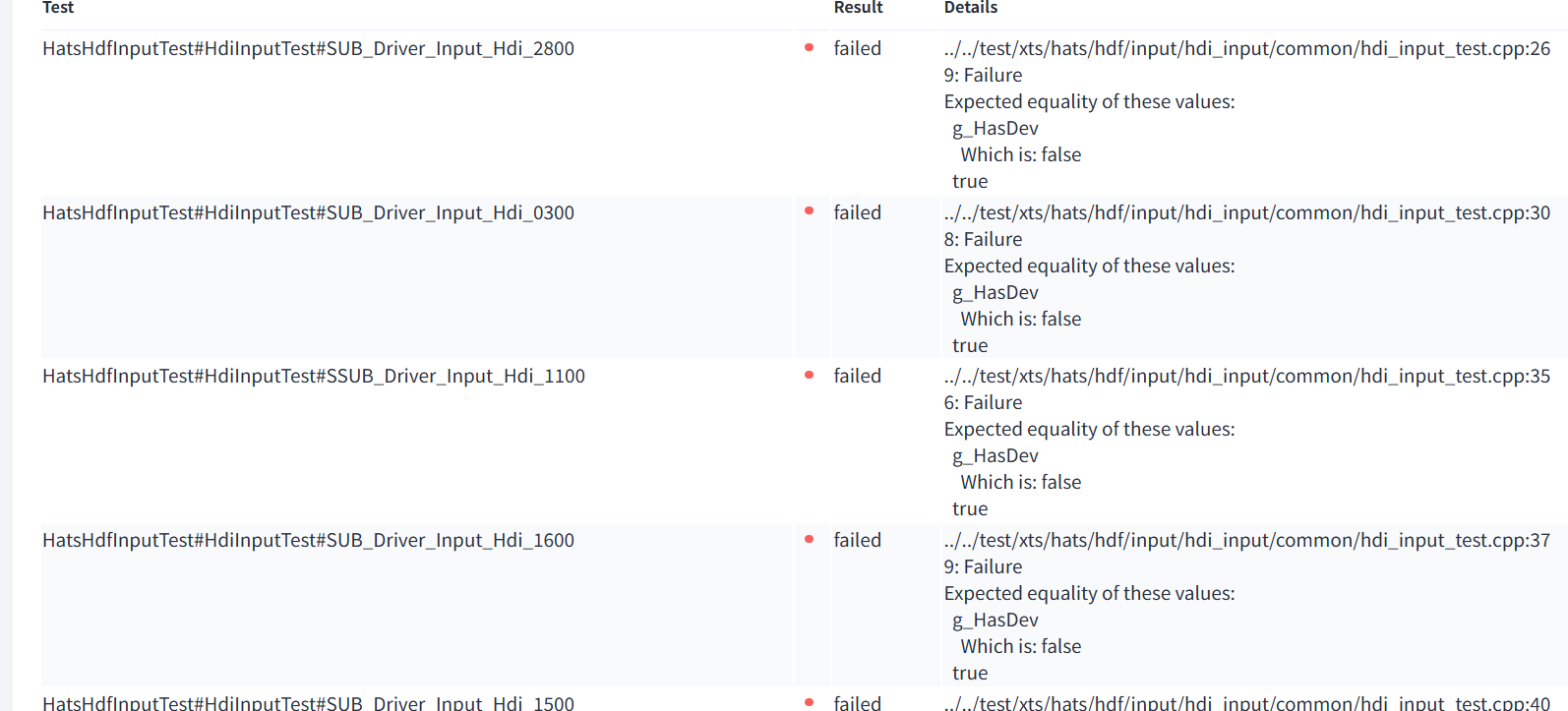1568x711 pixels.
Task: Click 'true' value in Hdi_2800 details
Action: (x=970, y=181)
